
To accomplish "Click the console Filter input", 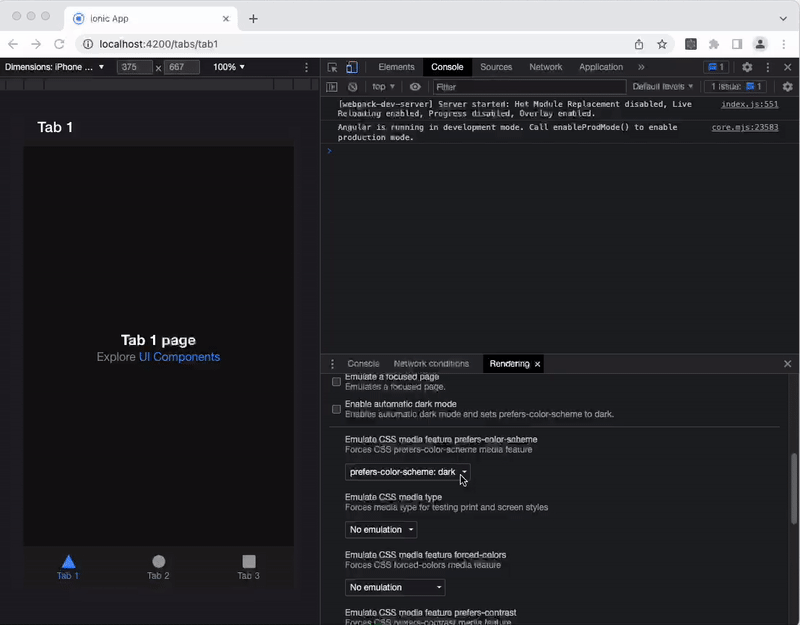I will click(x=529, y=87).
